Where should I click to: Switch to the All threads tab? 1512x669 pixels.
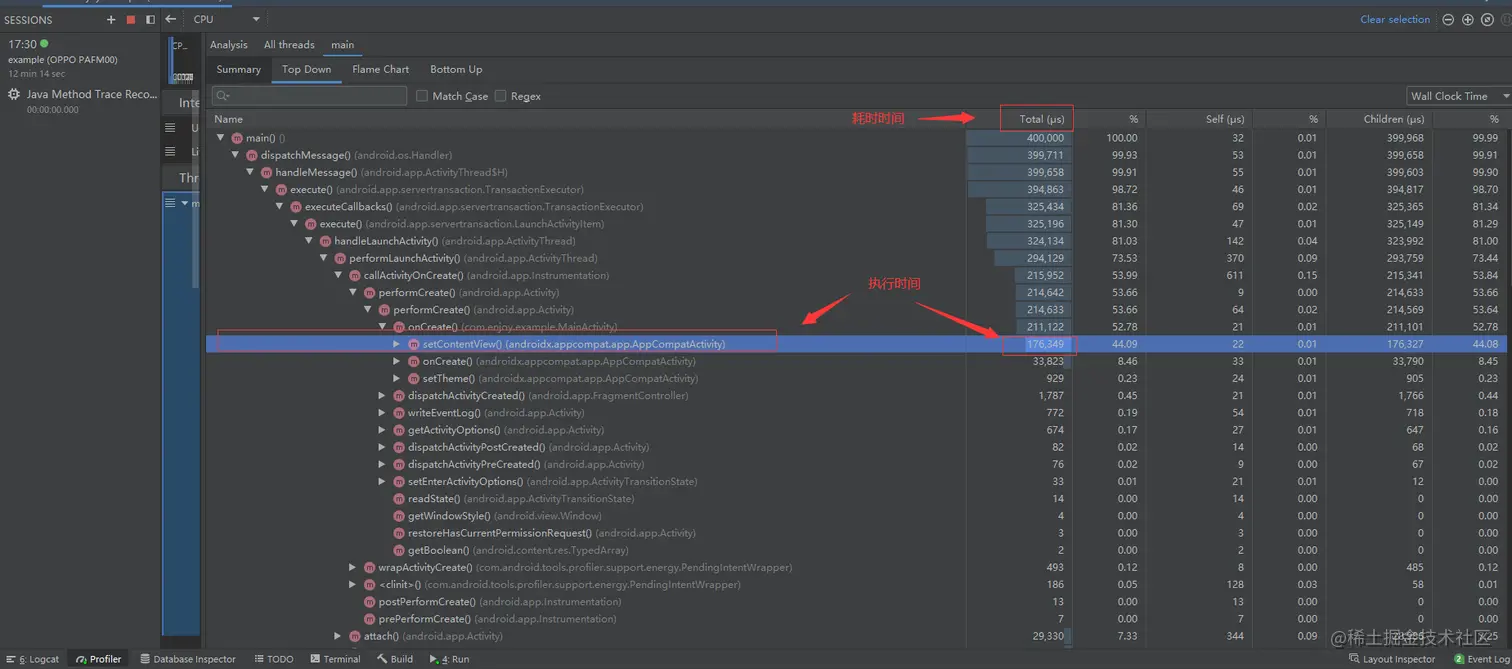click(x=289, y=45)
